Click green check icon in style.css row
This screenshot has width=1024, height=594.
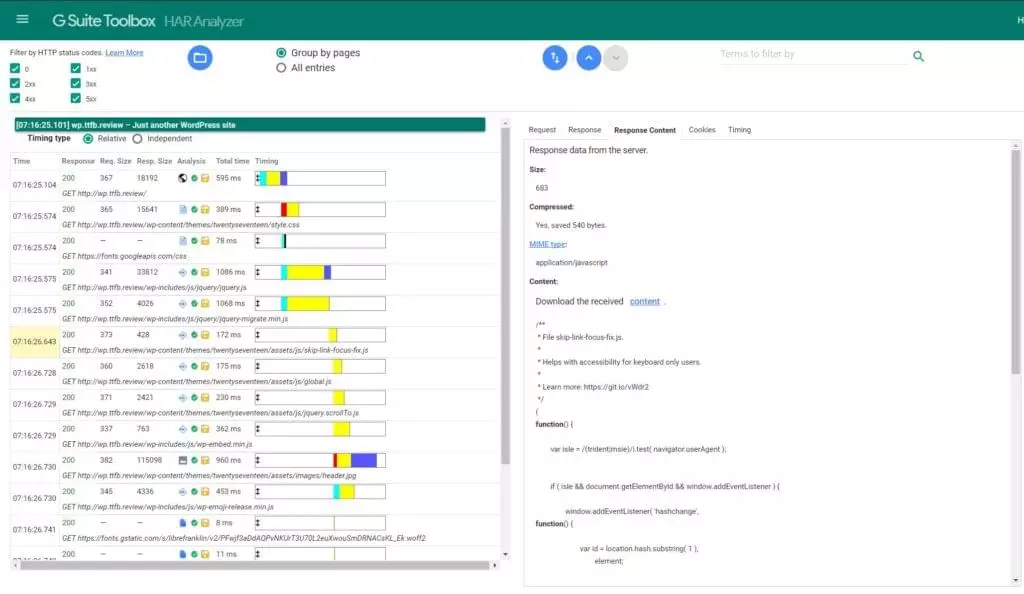[194, 210]
